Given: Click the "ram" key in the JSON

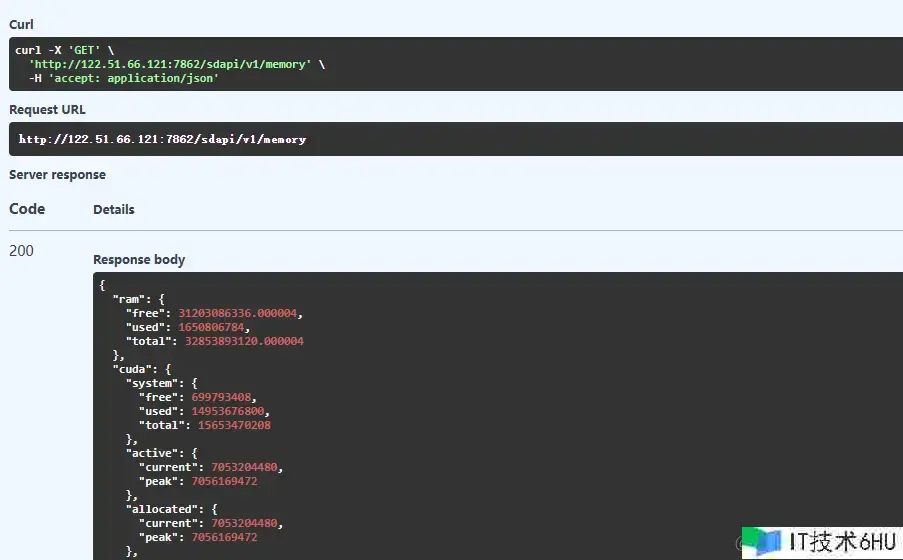Looking at the screenshot, I should (x=129, y=299).
